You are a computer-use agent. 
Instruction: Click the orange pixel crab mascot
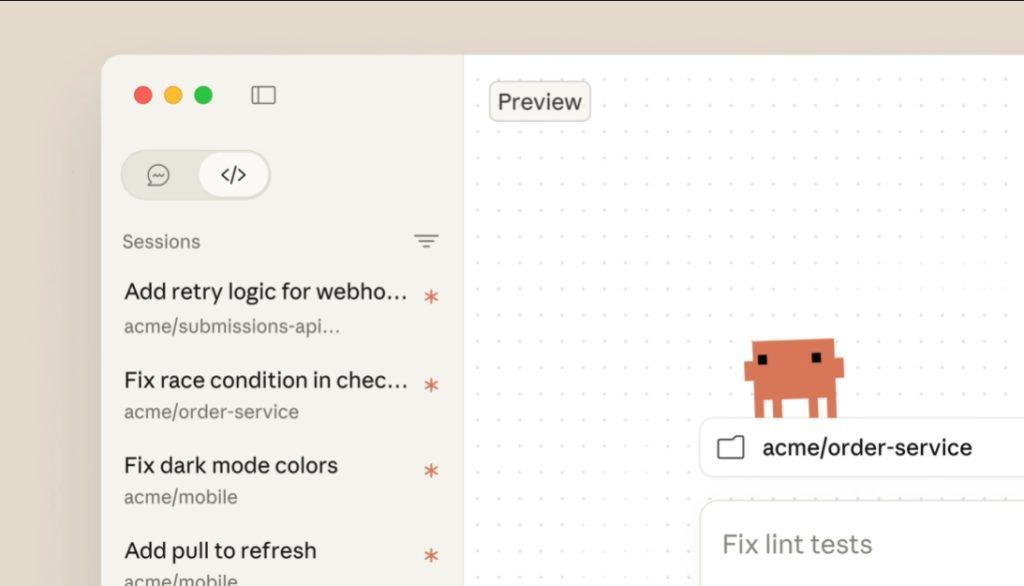pyautogui.click(x=793, y=376)
